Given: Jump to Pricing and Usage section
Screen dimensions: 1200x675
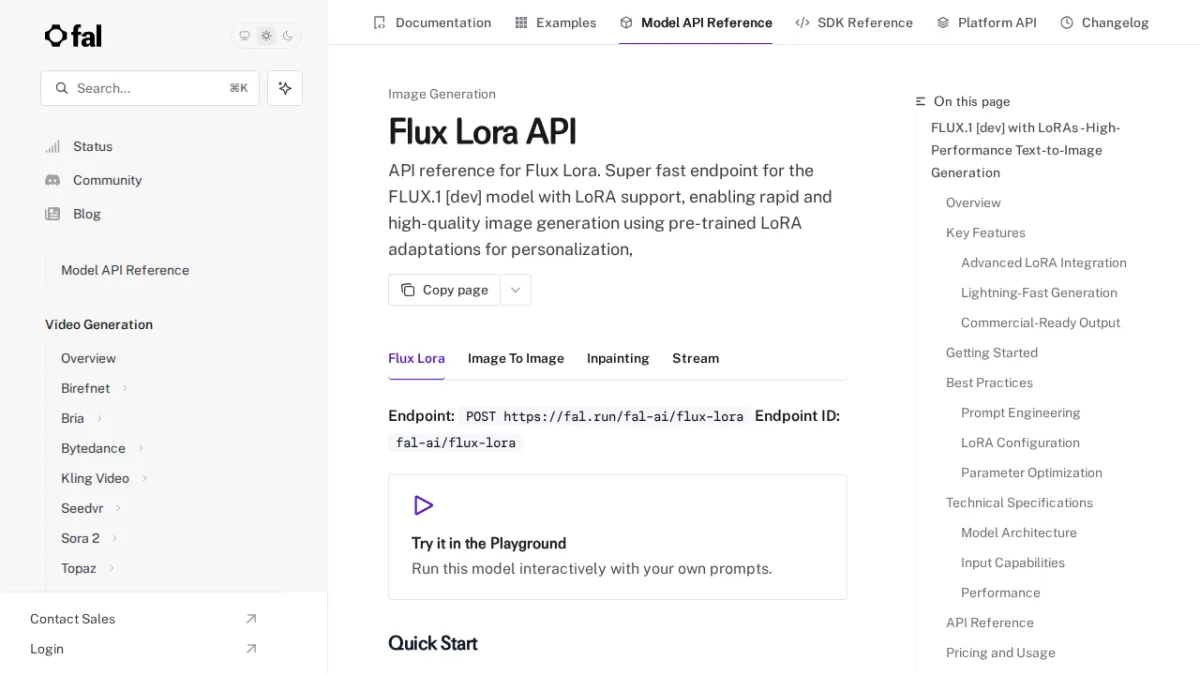Looking at the screenshot, I should click(x=1001, y=652).
